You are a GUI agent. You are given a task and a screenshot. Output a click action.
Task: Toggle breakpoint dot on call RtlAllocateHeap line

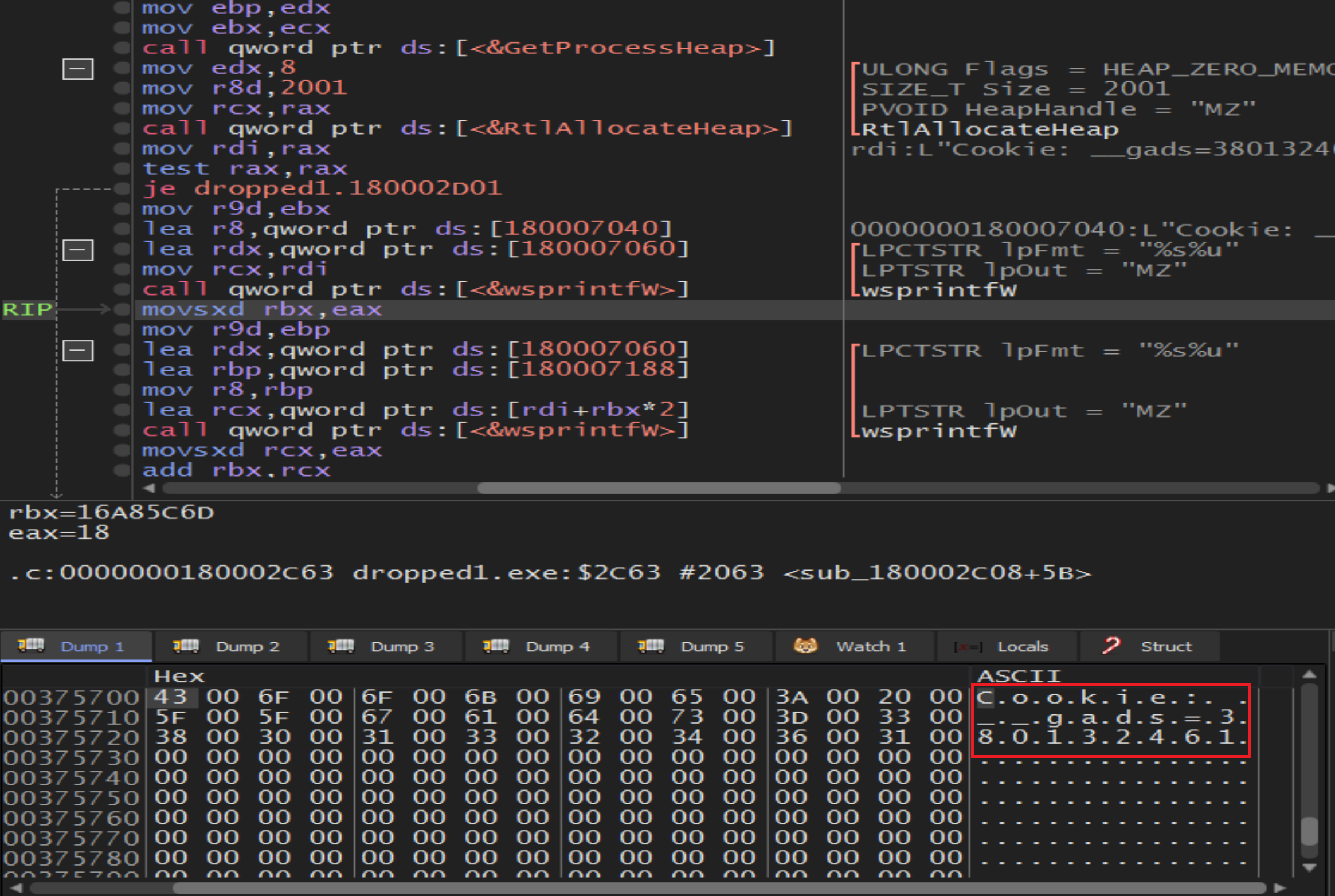122,128
